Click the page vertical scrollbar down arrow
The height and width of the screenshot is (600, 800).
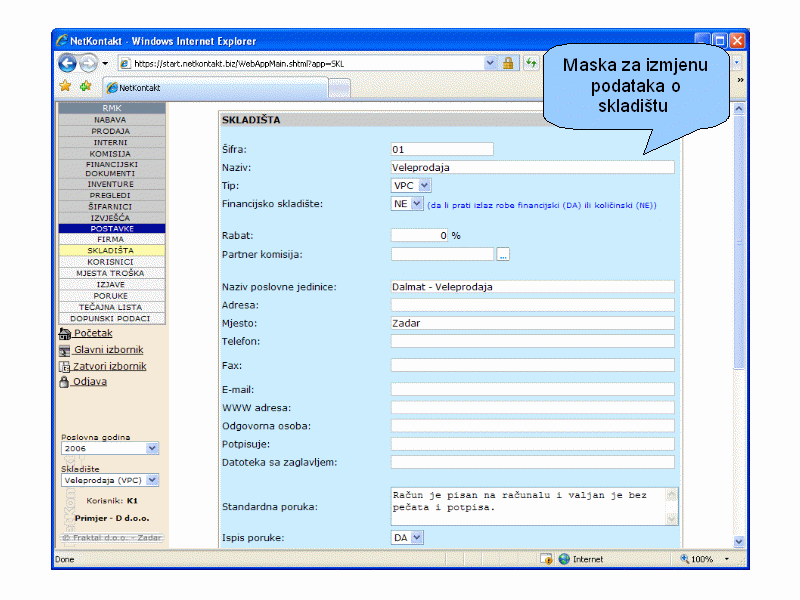tap(738, 541)
